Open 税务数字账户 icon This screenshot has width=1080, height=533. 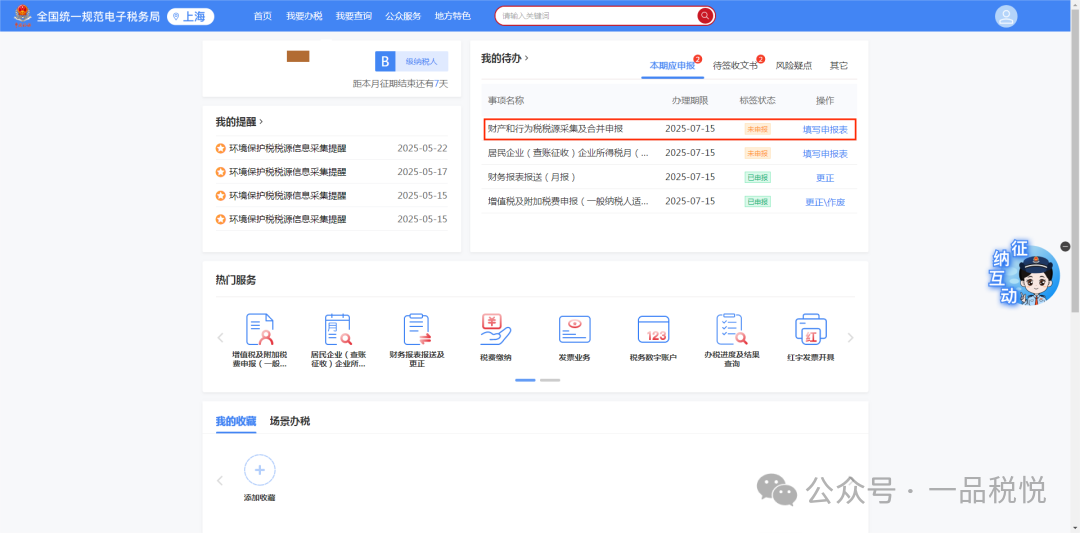pos(653,330)
